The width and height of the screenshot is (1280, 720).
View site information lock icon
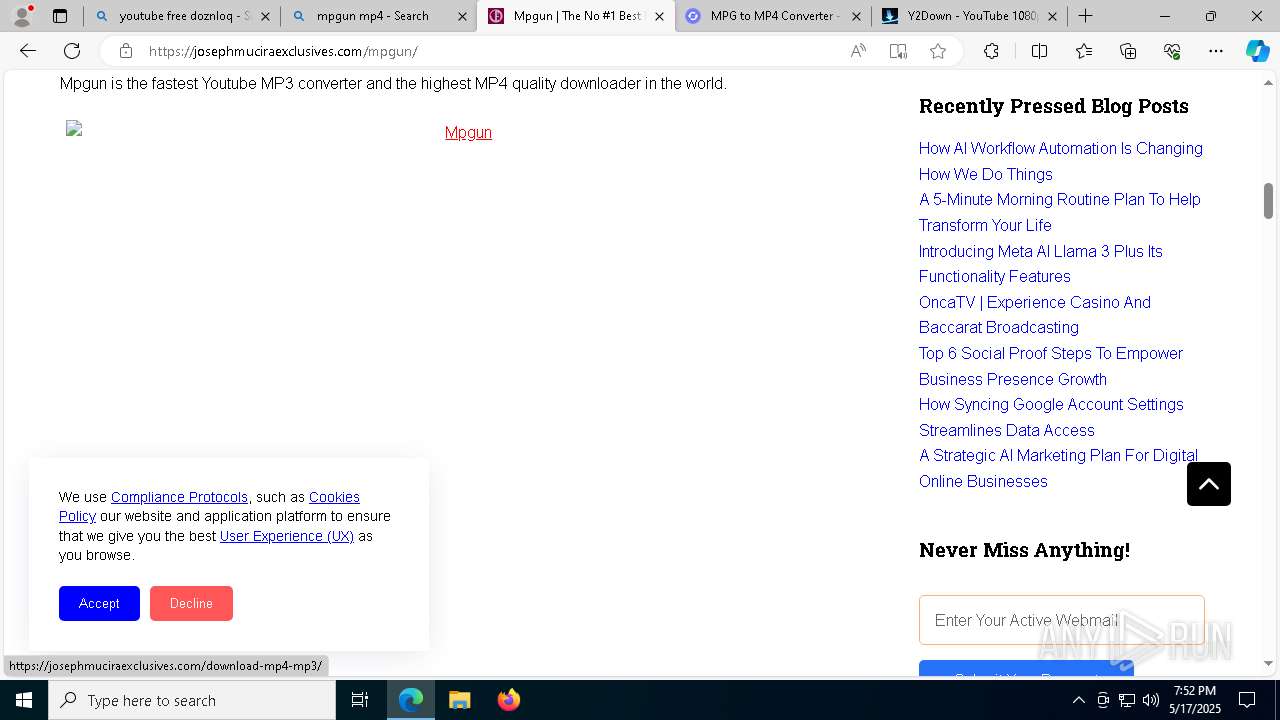(x=125, y=51)
